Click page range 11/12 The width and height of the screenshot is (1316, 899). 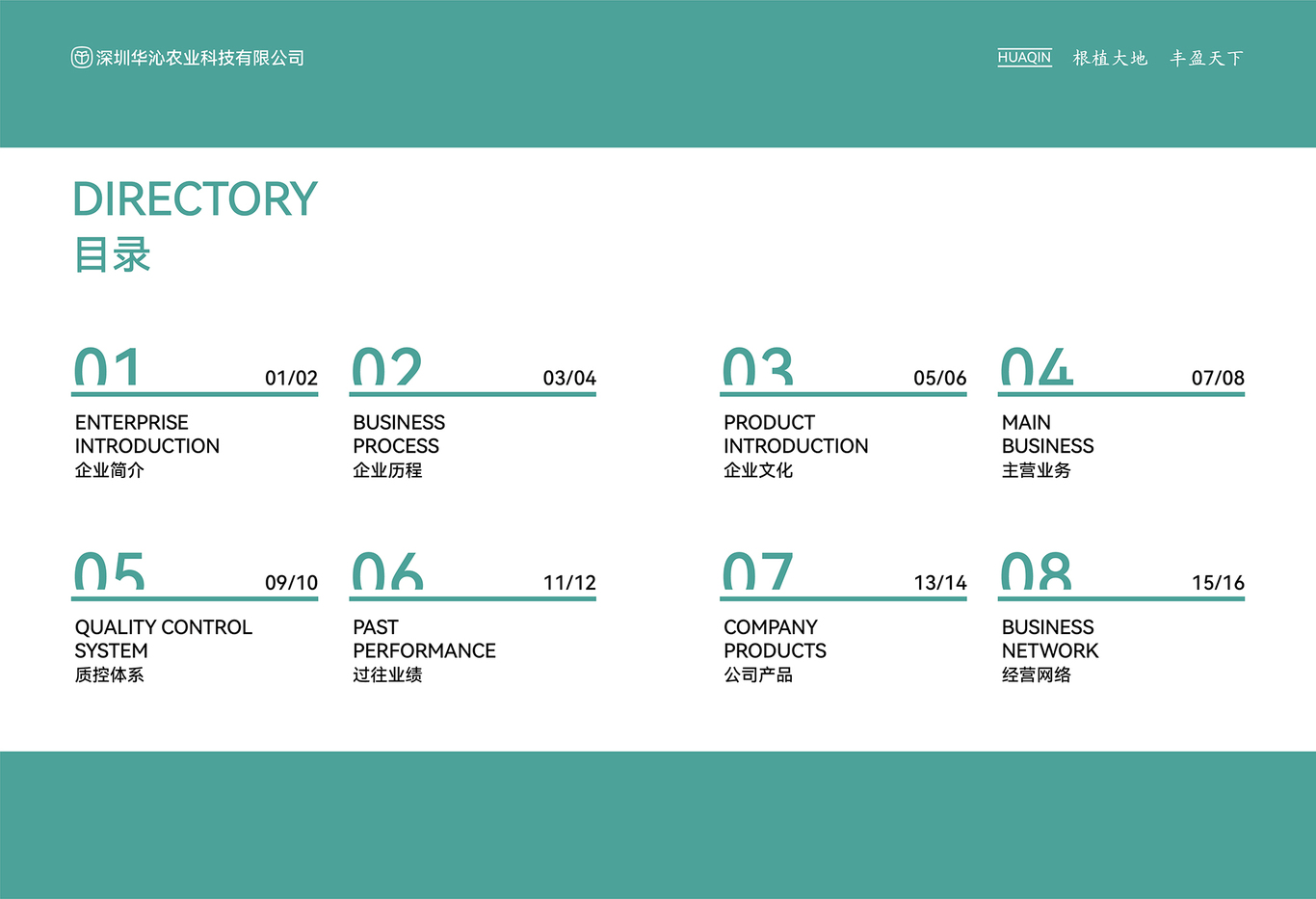[x=569, y=583]
